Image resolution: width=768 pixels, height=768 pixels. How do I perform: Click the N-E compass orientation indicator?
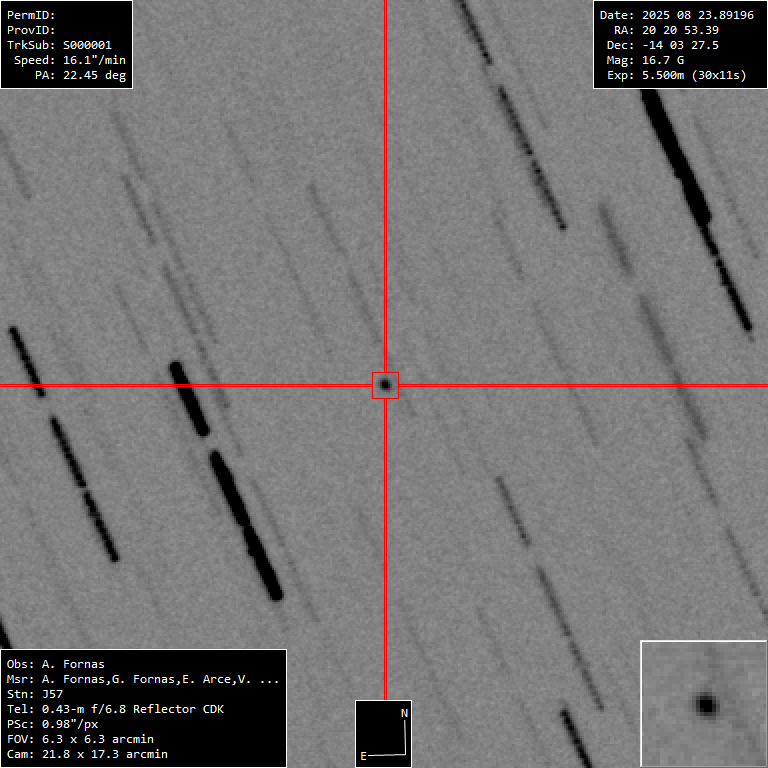pos(384,734)
